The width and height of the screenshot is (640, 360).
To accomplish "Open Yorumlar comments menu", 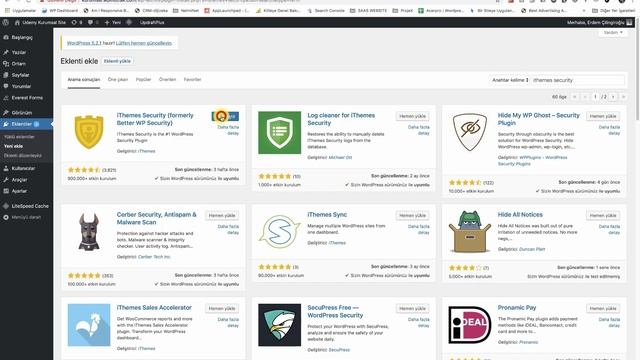I will [21, 87].
